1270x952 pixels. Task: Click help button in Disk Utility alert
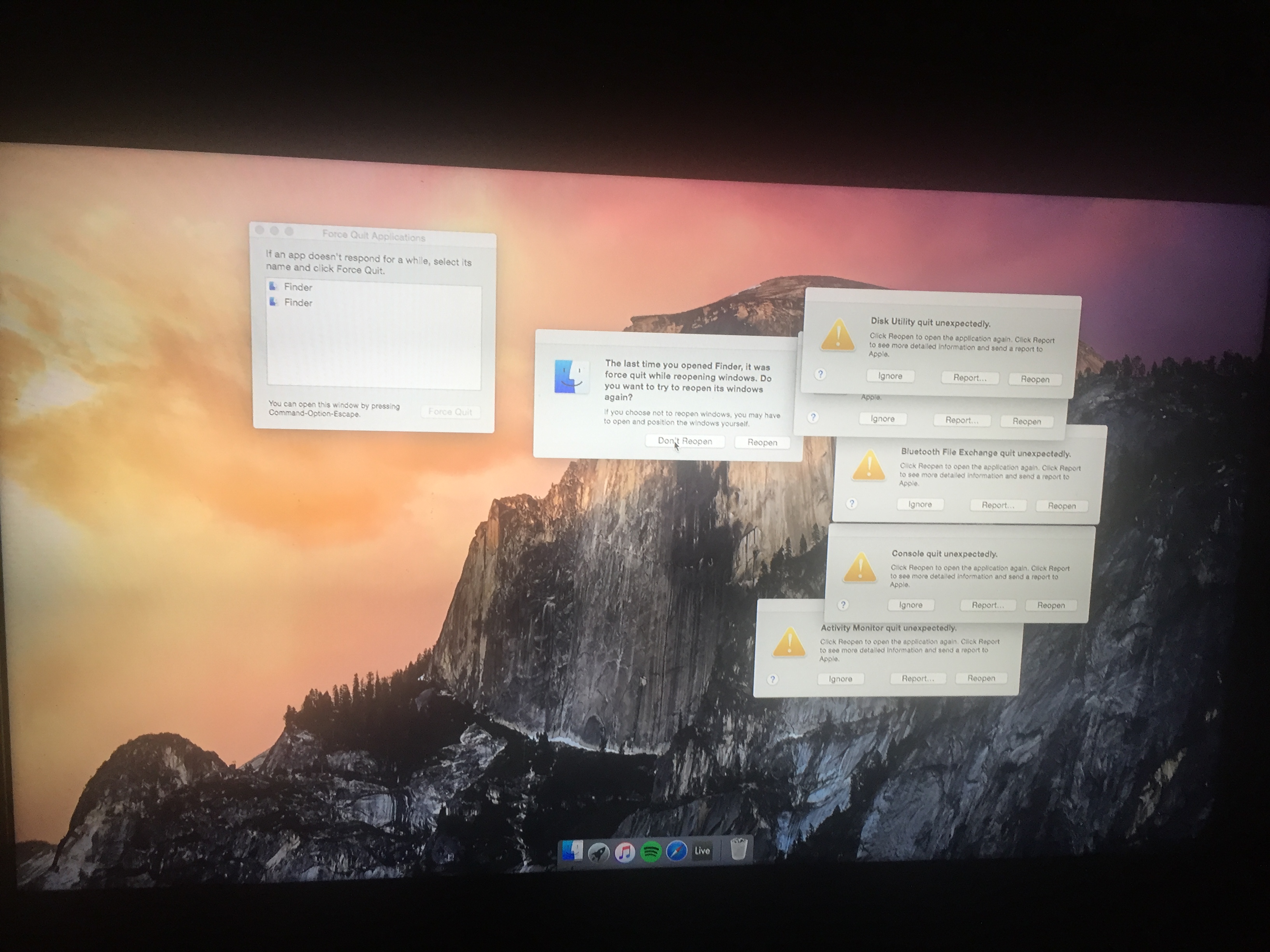[821, 374]
